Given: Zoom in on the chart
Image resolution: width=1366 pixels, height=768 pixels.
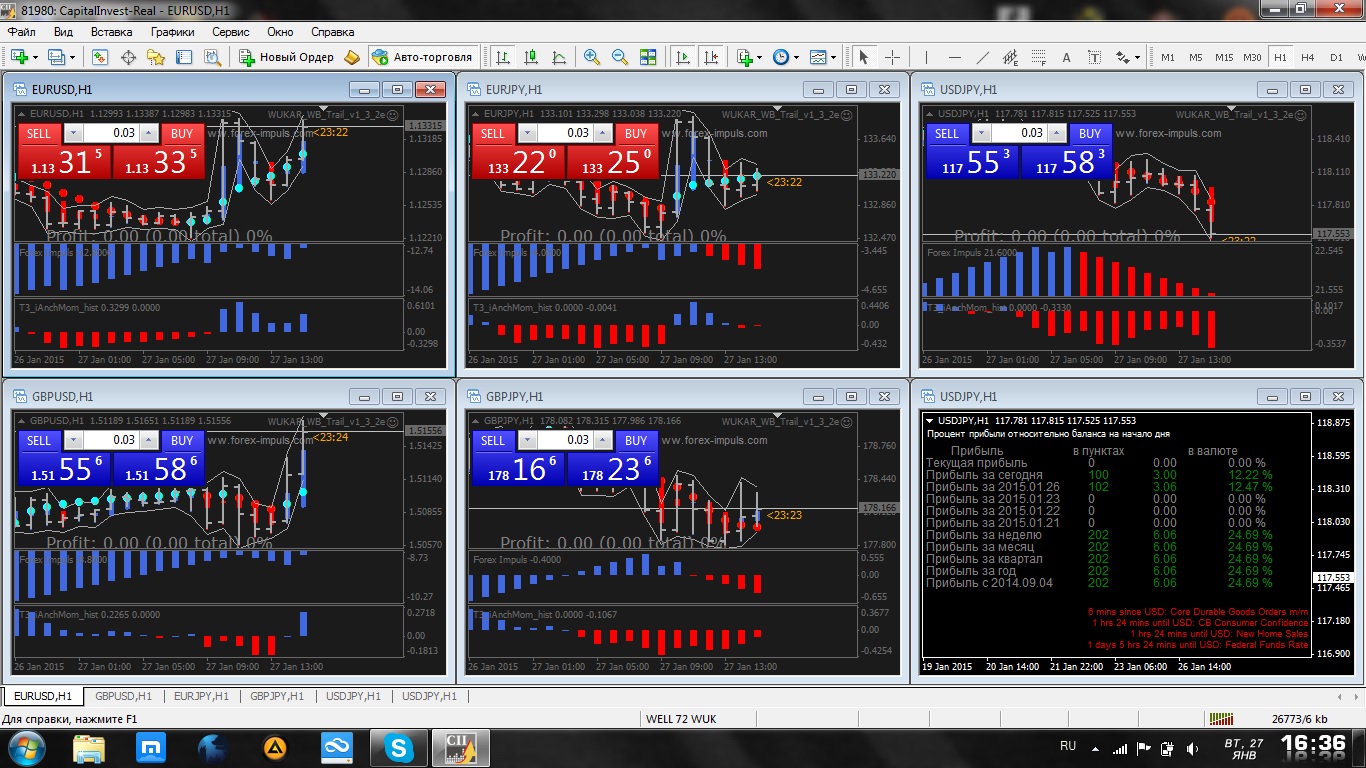Looking at the screenshot, I should click(x=591, y=57).
